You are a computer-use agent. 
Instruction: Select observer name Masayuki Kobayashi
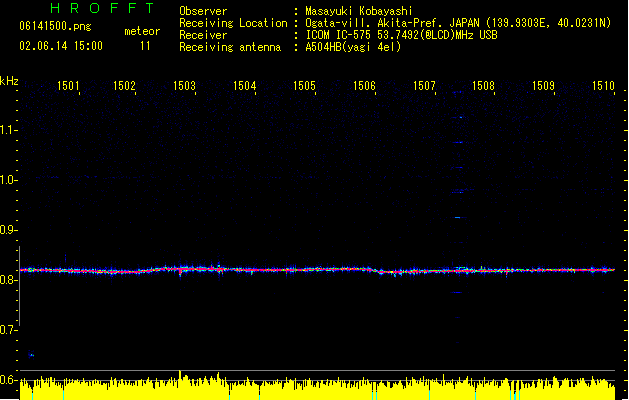click(359, 11)
